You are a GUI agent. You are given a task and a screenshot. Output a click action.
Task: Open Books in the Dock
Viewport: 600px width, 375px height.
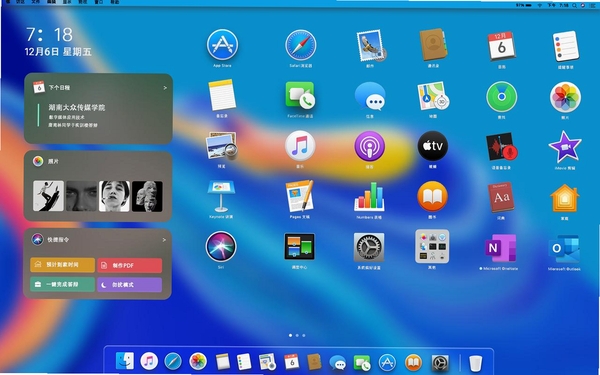click(x=413, y=362)
